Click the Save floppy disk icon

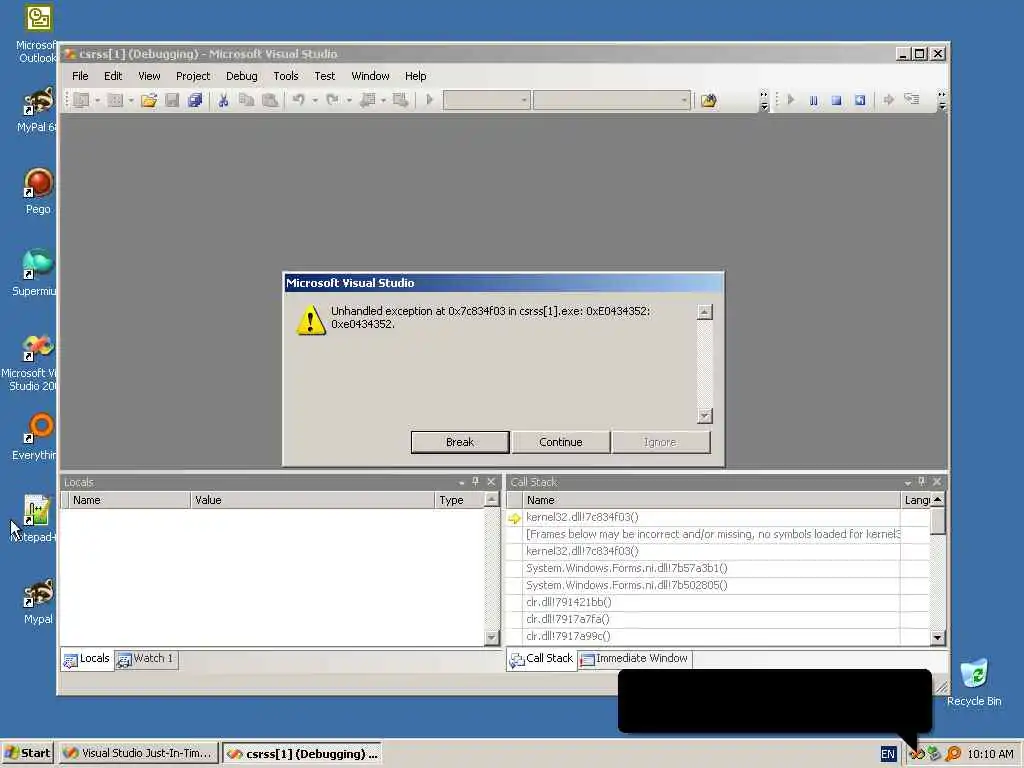172,100
